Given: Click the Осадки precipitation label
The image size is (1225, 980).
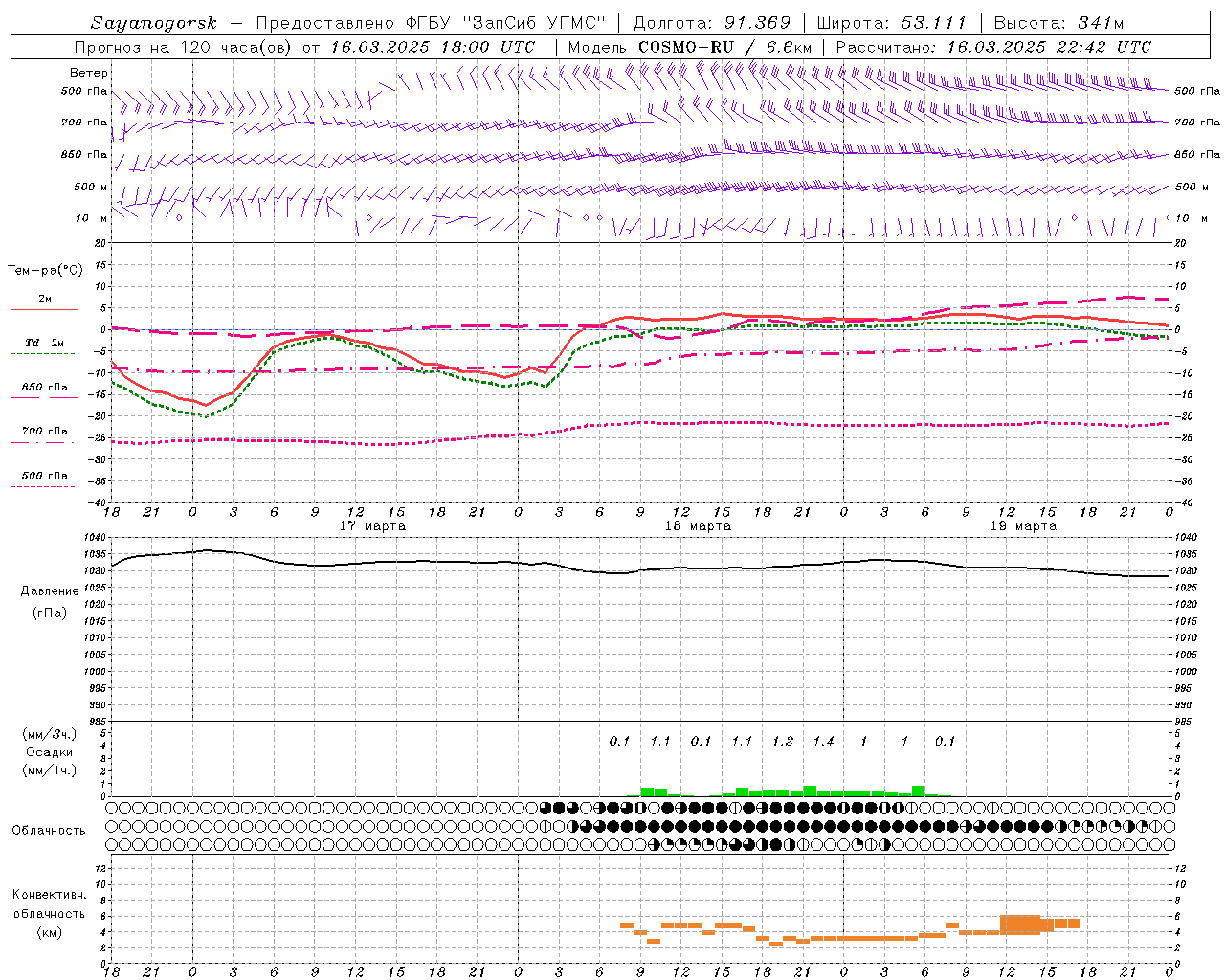Looking at the screenshot, I should (50, 752).
